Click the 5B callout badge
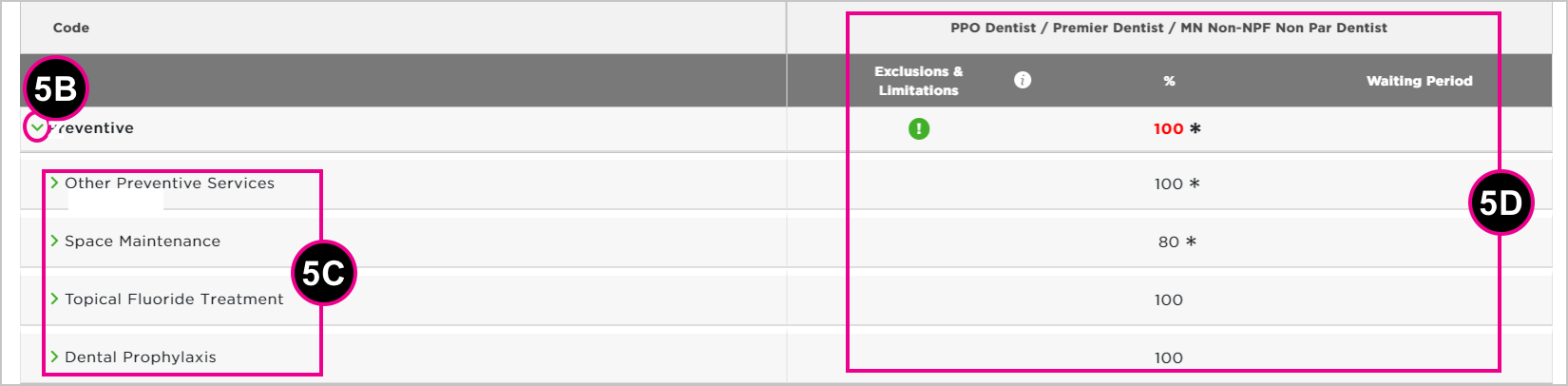Image resolution: width=1568 pixels, height=386 pixels. (55, 89)
